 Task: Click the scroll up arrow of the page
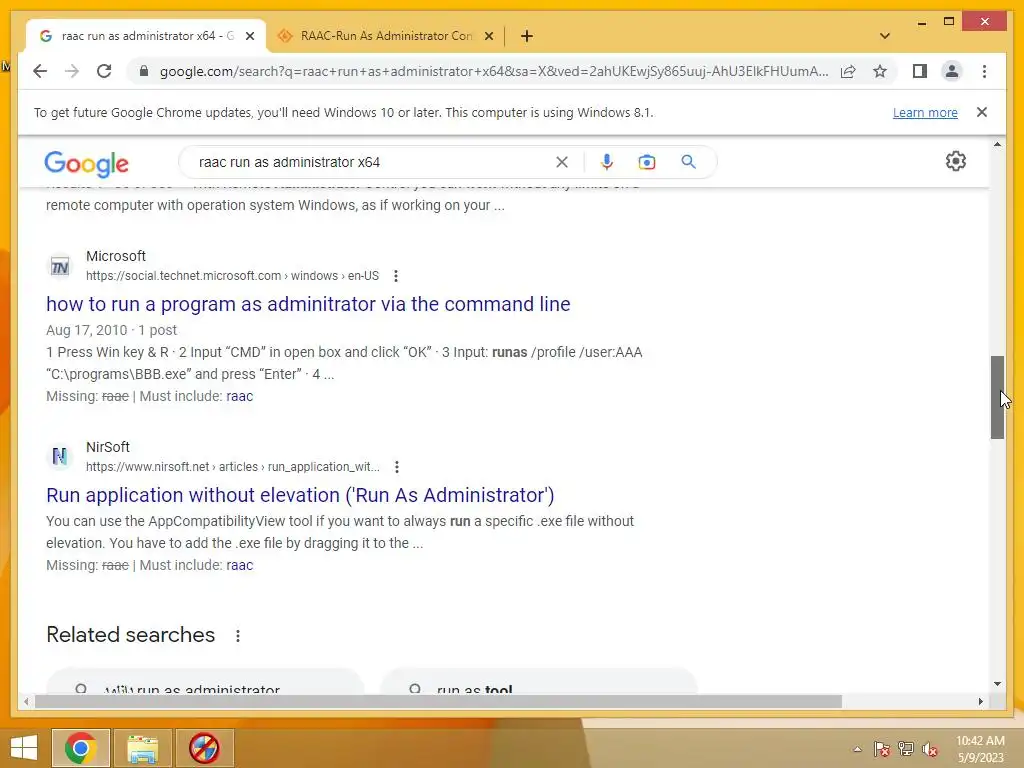[997, 144]
